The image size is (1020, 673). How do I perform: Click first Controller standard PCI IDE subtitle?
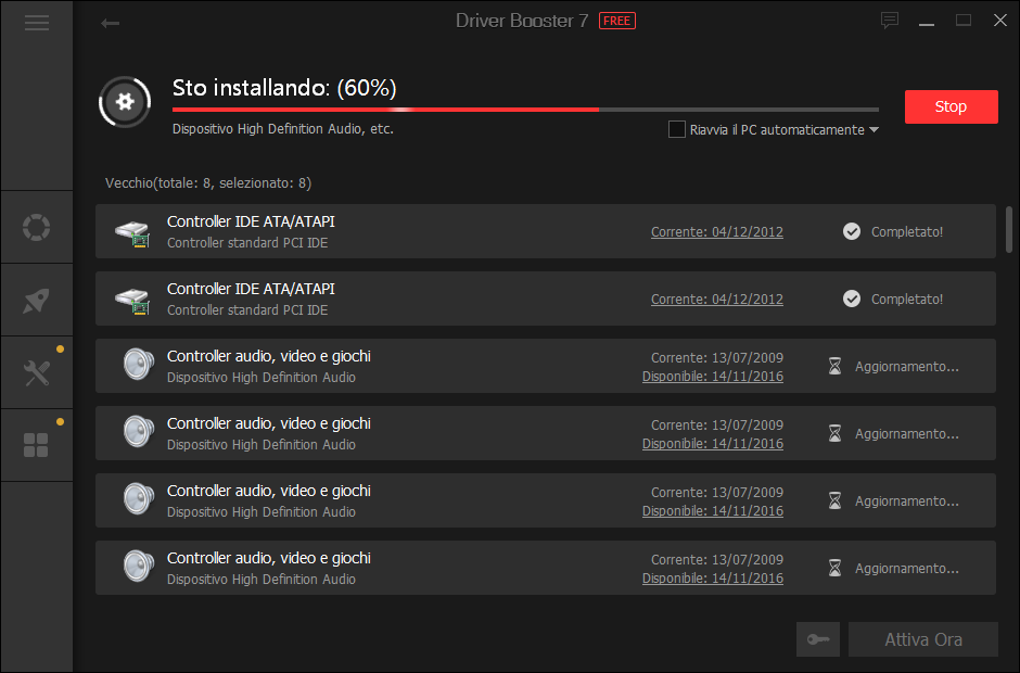(x=247, y=243)
